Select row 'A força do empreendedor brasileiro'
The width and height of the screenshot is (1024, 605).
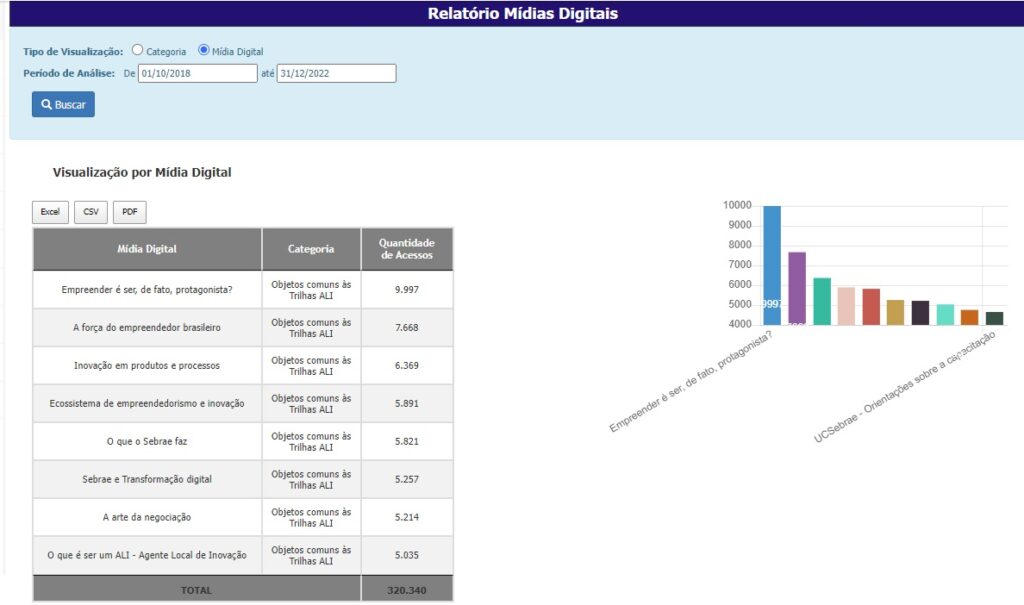coord(147,327)
